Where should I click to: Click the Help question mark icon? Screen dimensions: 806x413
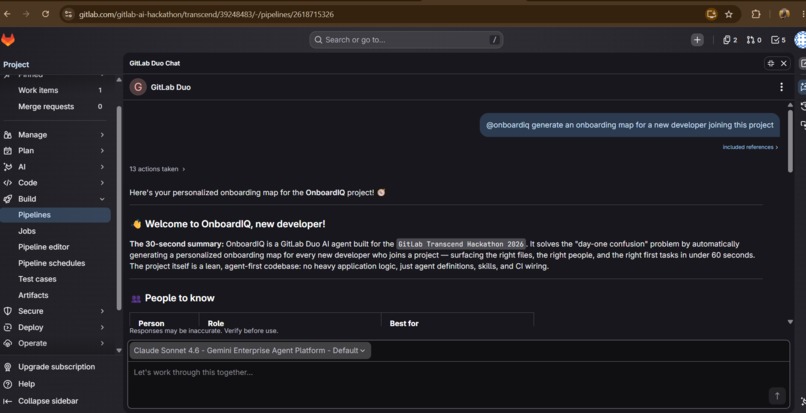[x=8, y=384]
